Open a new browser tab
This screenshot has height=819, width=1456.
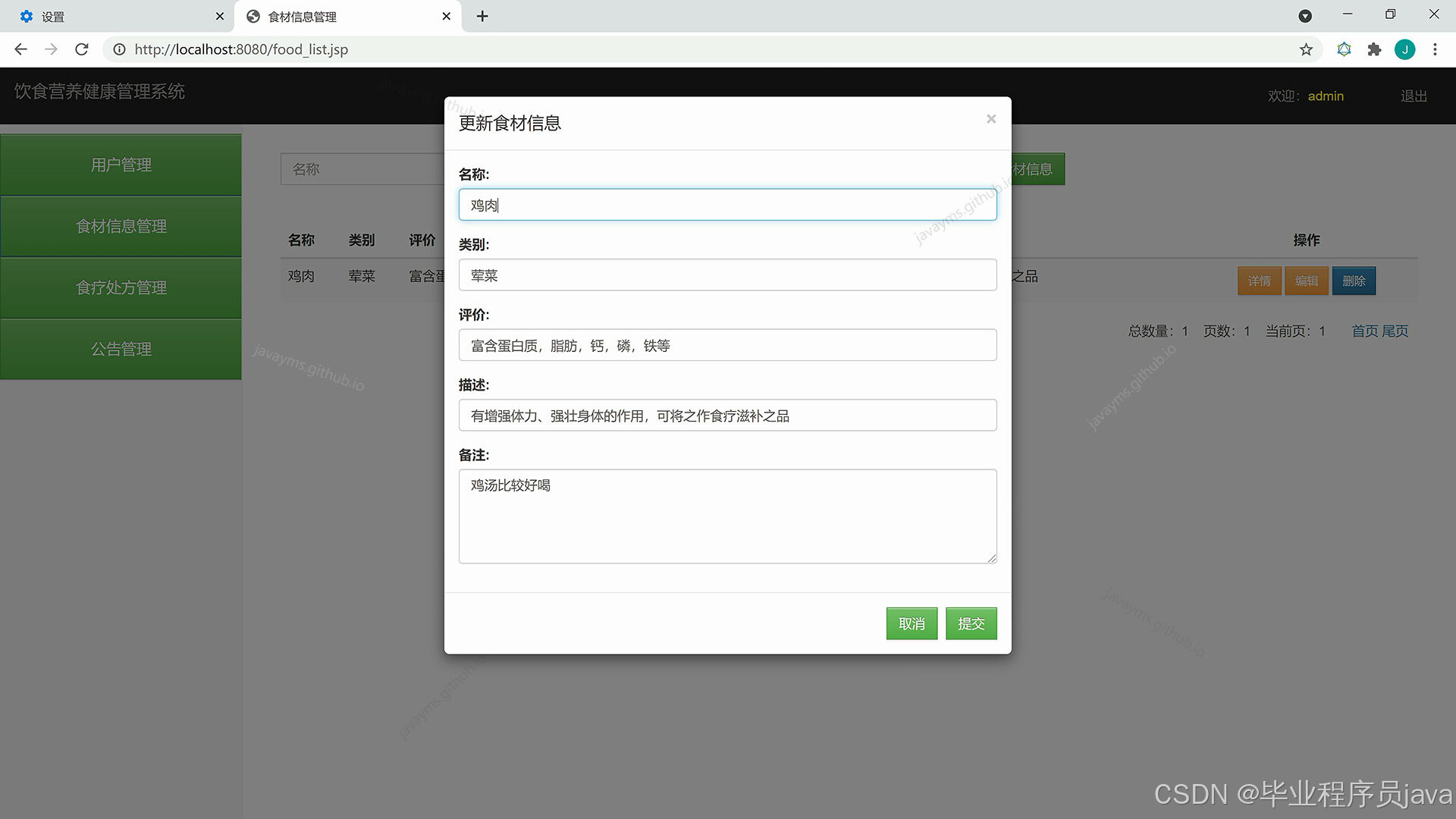click(x=482, y=16)
